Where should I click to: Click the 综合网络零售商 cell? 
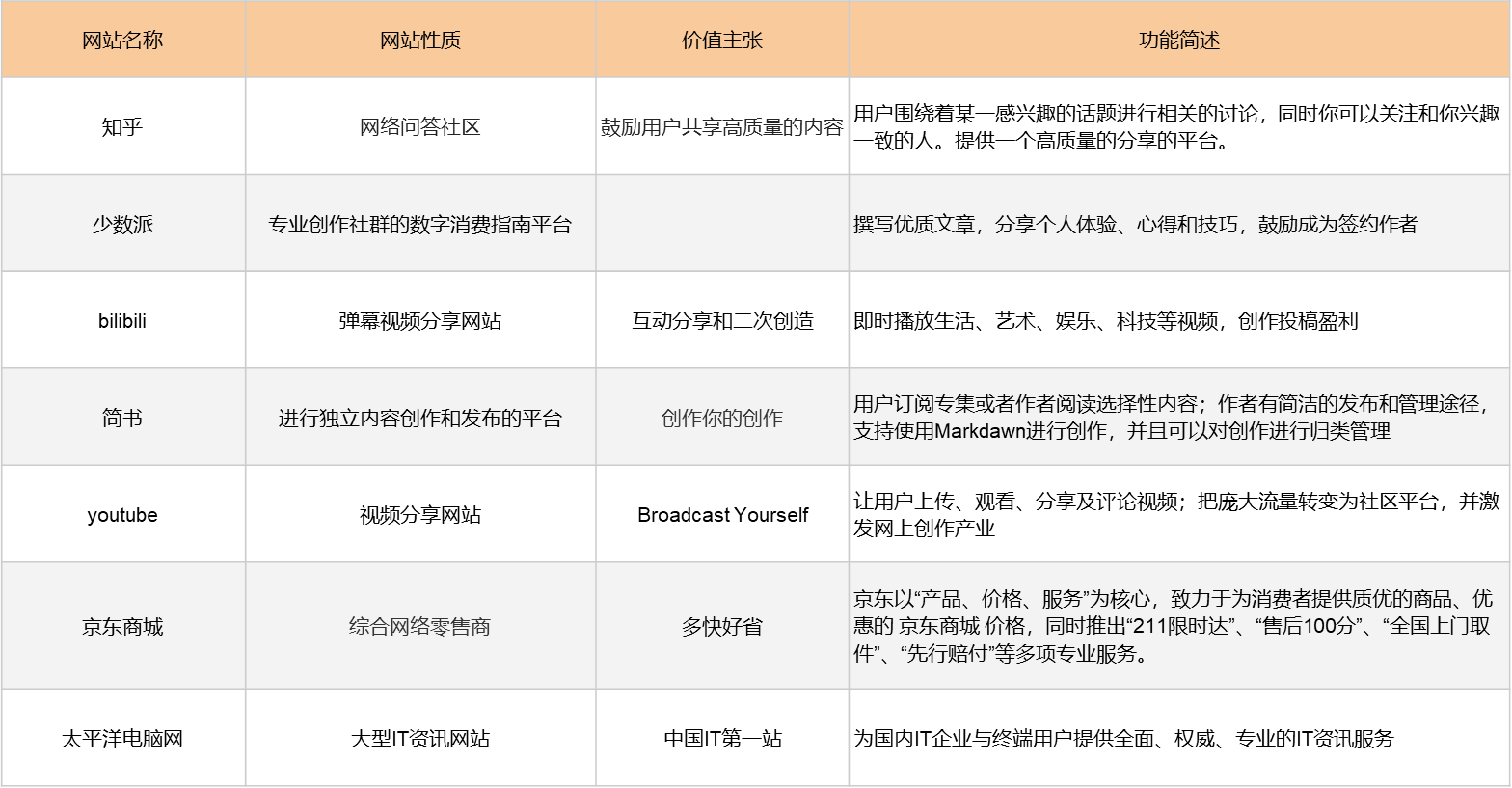click(x=420, y=626)
